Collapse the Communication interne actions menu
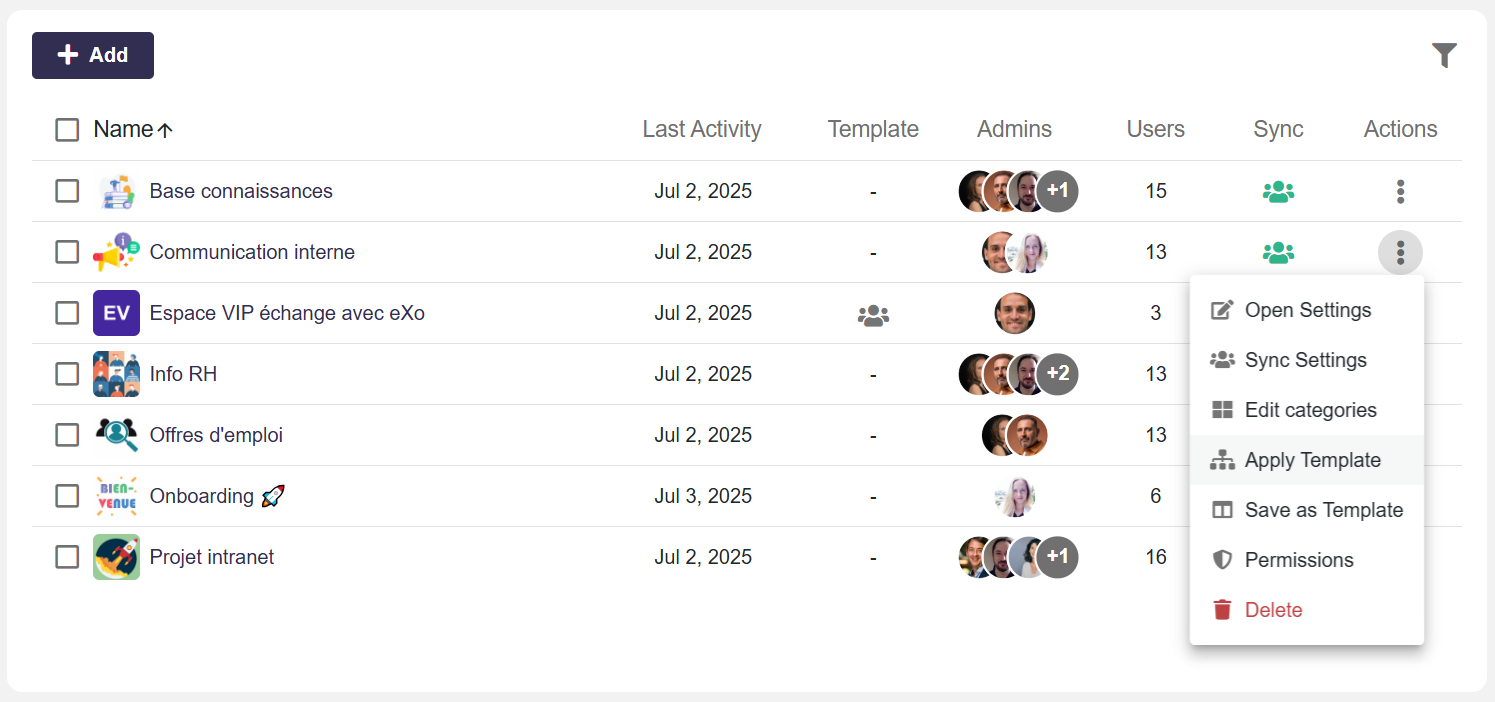Screen dimensions: 1495x702 pyautogui.click(x=1400, y=252)
